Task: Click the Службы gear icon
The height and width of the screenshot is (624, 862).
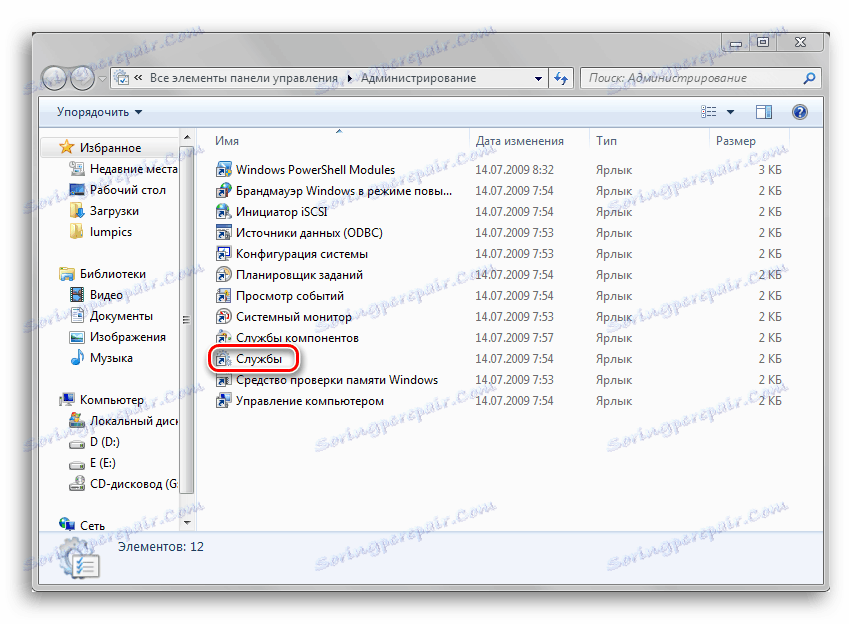Action: (x=223, y=359)
